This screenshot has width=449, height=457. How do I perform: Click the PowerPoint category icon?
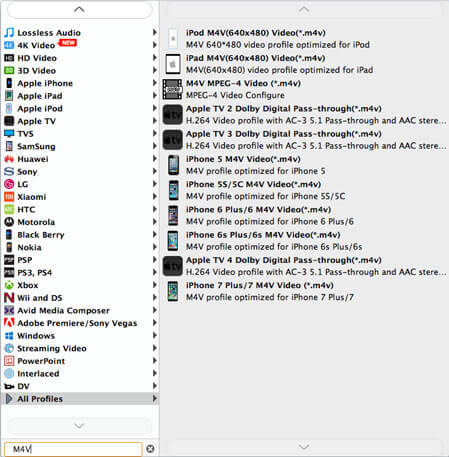point(9,361)
